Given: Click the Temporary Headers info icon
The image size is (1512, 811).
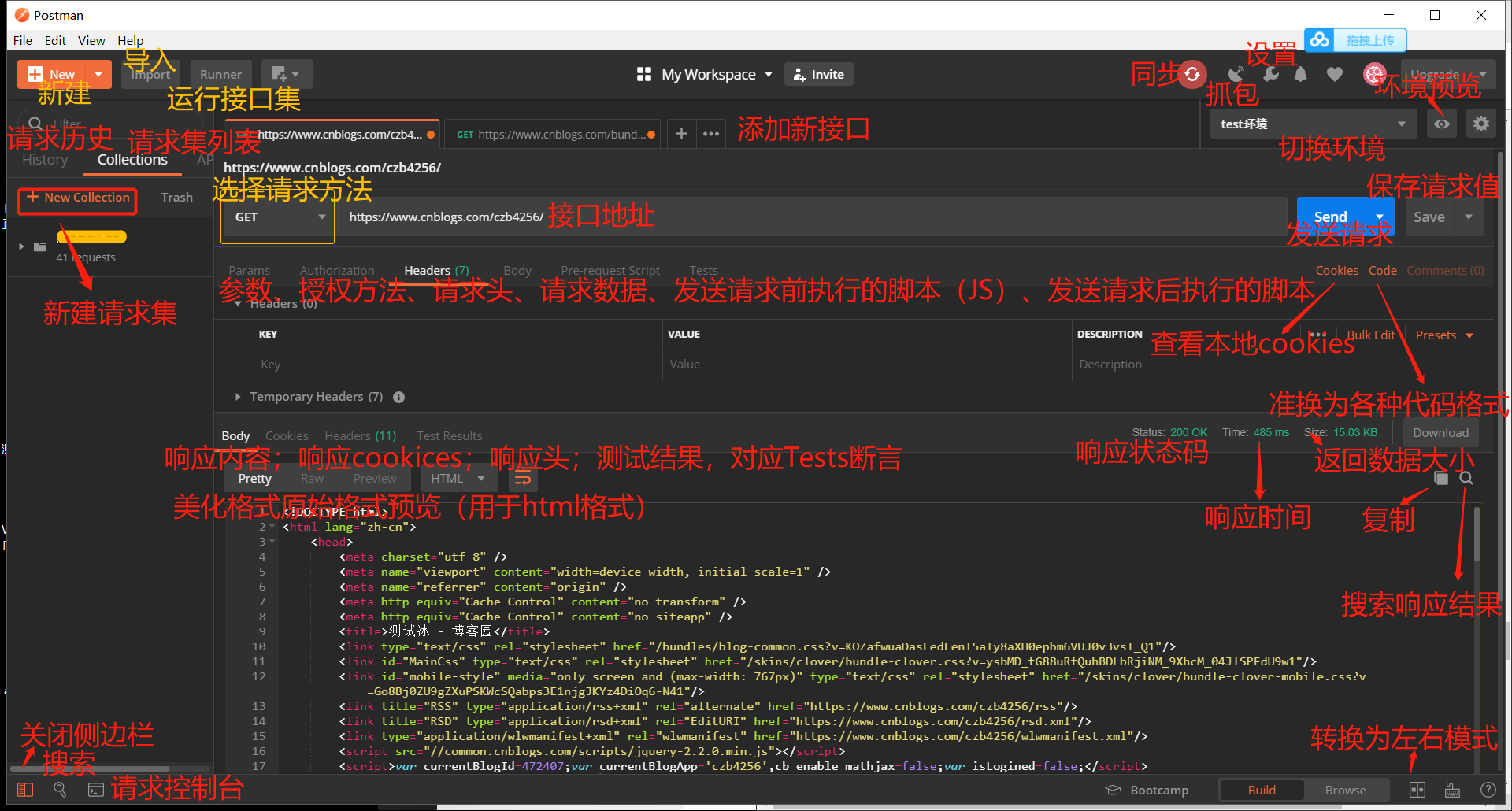Looking at the screenshot, I should tap(399, 397).
